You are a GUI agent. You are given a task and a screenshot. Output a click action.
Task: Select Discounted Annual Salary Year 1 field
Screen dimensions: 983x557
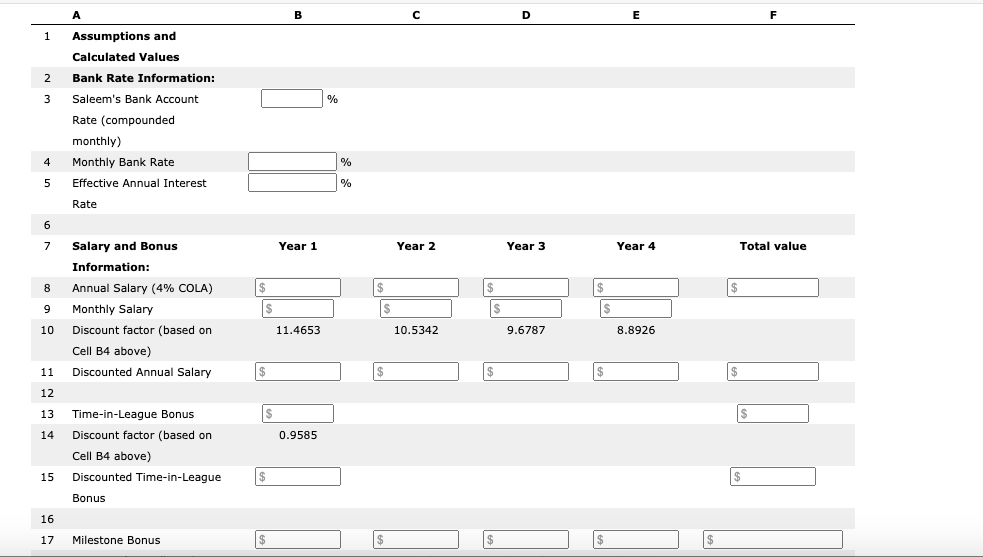[298, 371]
